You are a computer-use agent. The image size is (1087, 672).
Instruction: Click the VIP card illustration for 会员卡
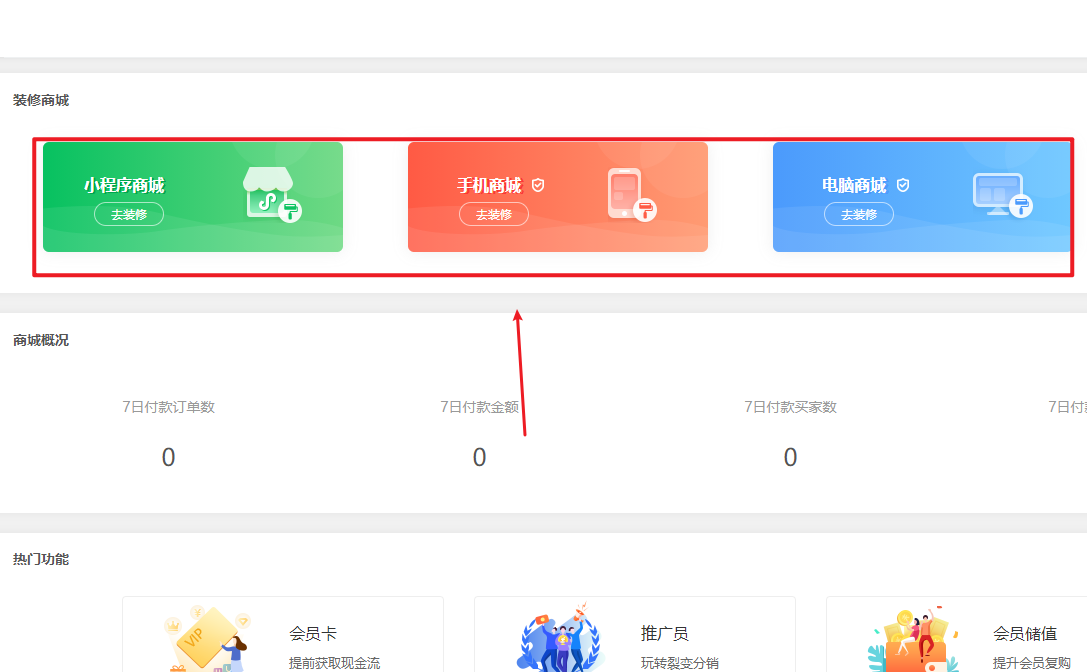coord(205,640)
